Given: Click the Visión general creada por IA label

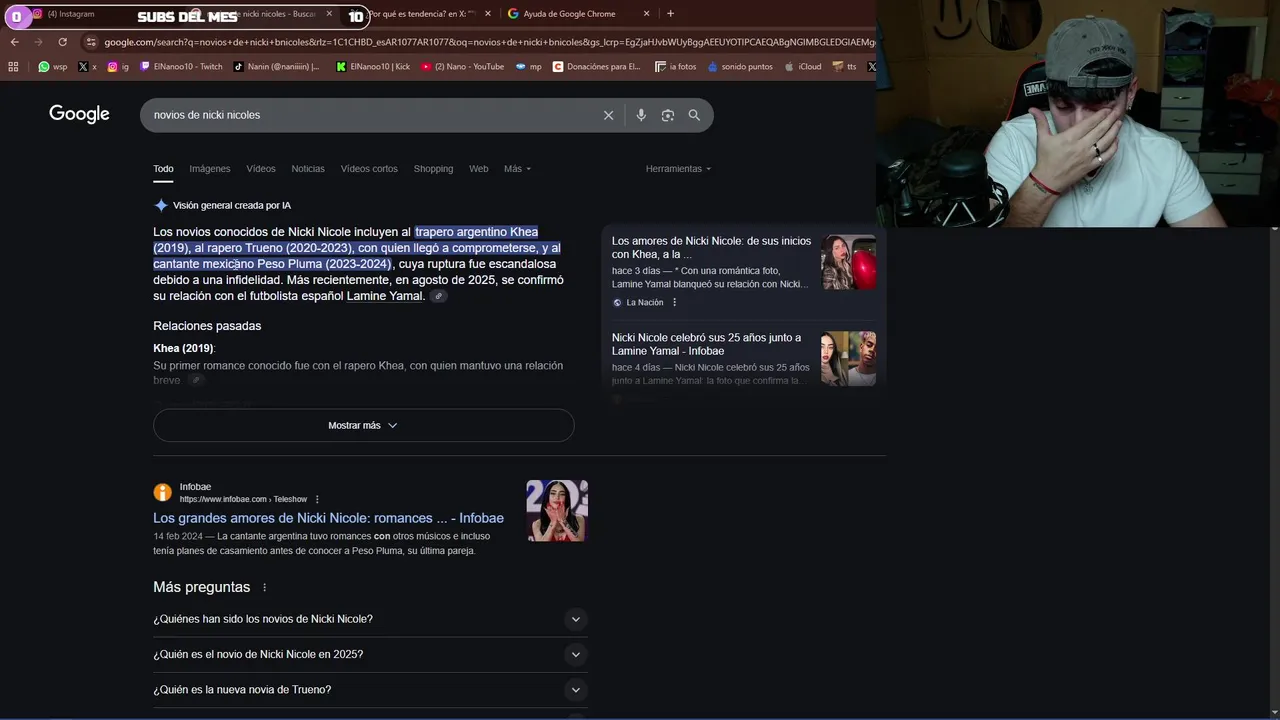Looking at the screenshot, I should (x=232, y=205).
